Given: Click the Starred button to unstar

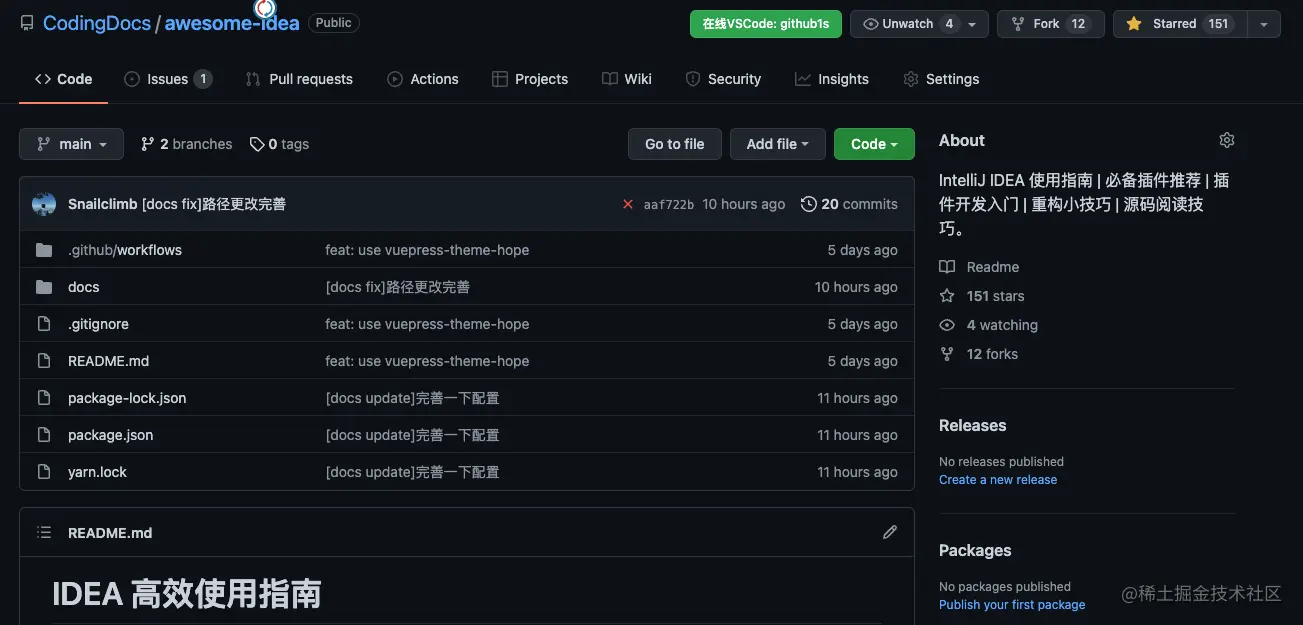Looking at the screenshot, I should point(1180,24).
